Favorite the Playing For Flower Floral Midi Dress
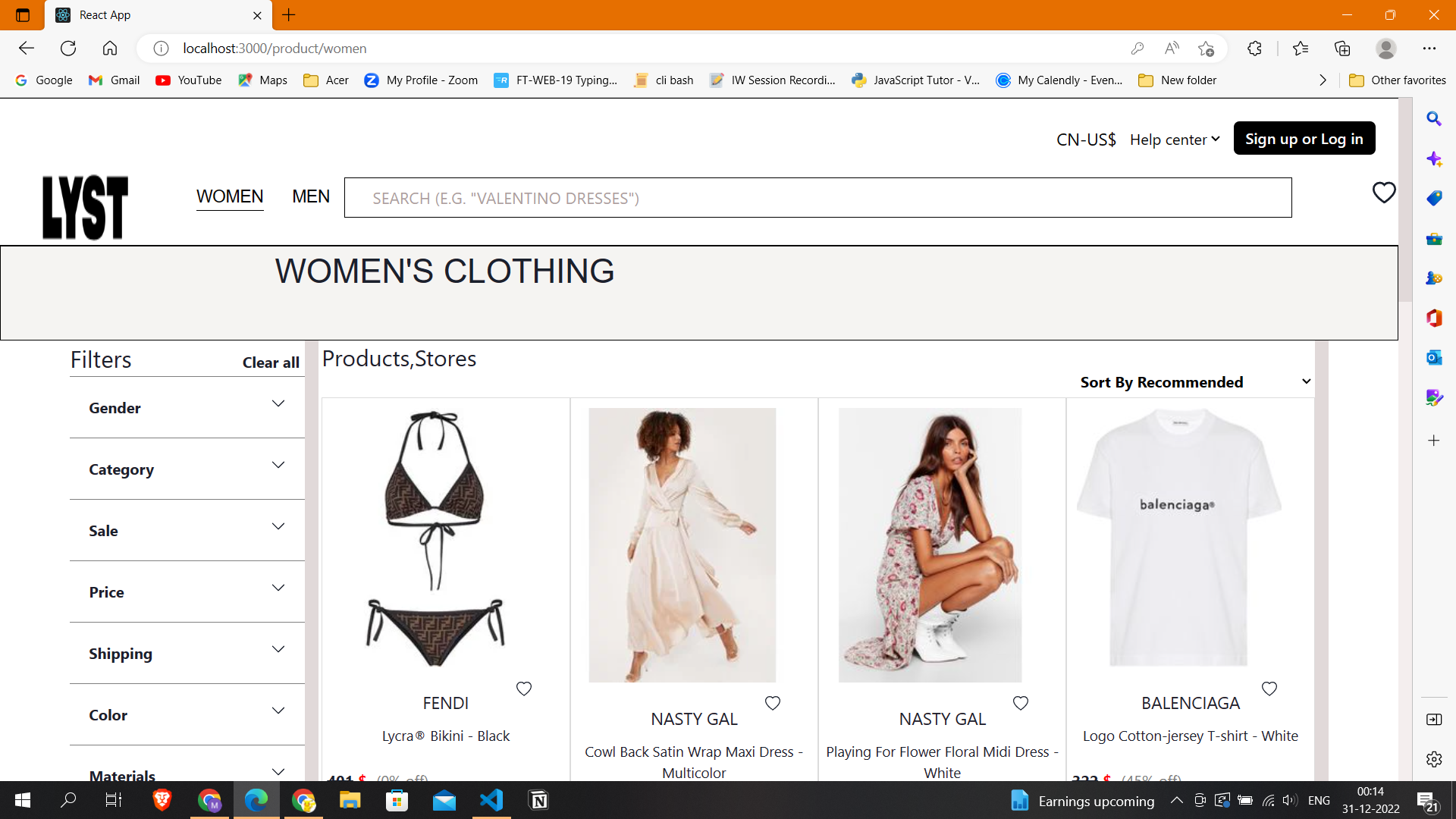 (x=1021, y=703)
